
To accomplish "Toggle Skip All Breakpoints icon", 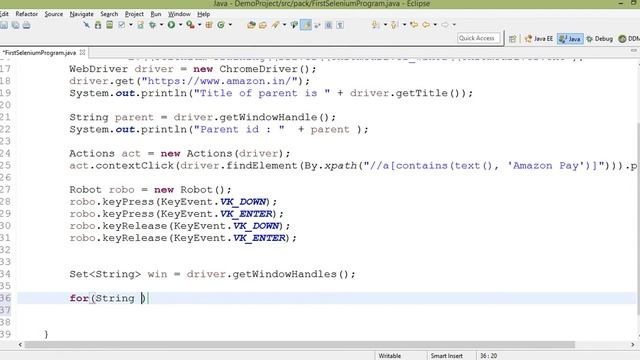I will 87,25.
